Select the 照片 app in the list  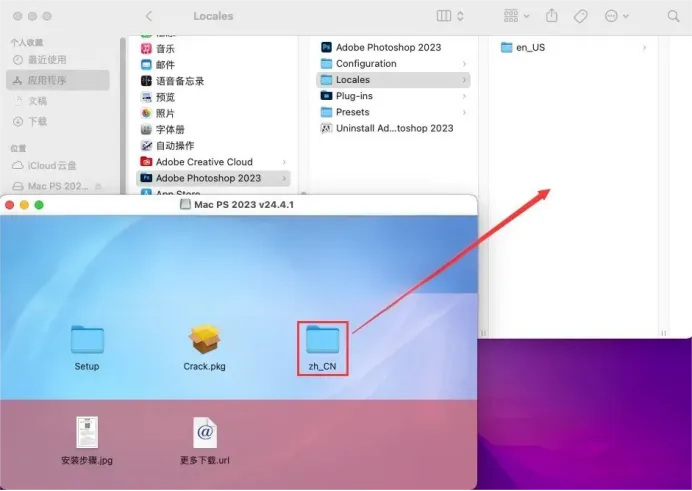click(x=213, y=113)
